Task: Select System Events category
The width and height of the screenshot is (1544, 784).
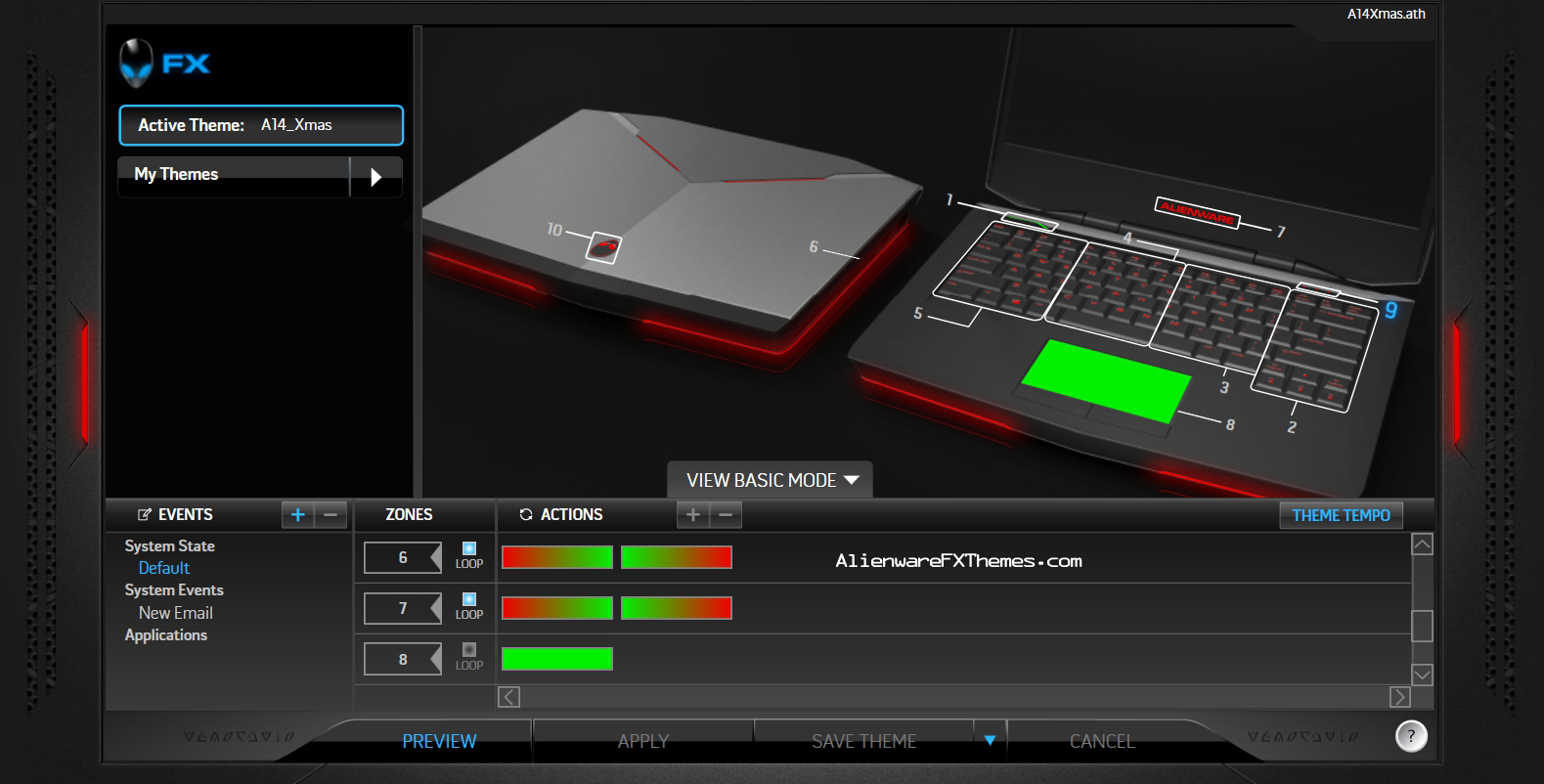Action: [174, 589]
